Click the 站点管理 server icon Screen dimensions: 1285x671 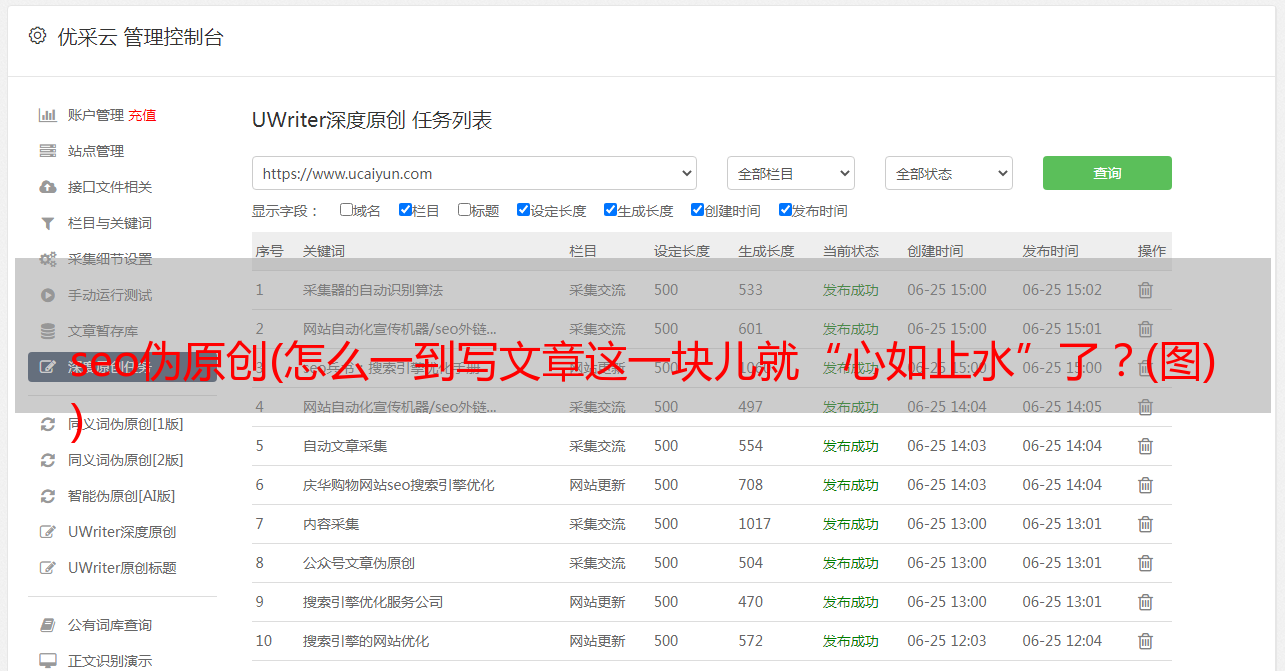tap(47, 151)
